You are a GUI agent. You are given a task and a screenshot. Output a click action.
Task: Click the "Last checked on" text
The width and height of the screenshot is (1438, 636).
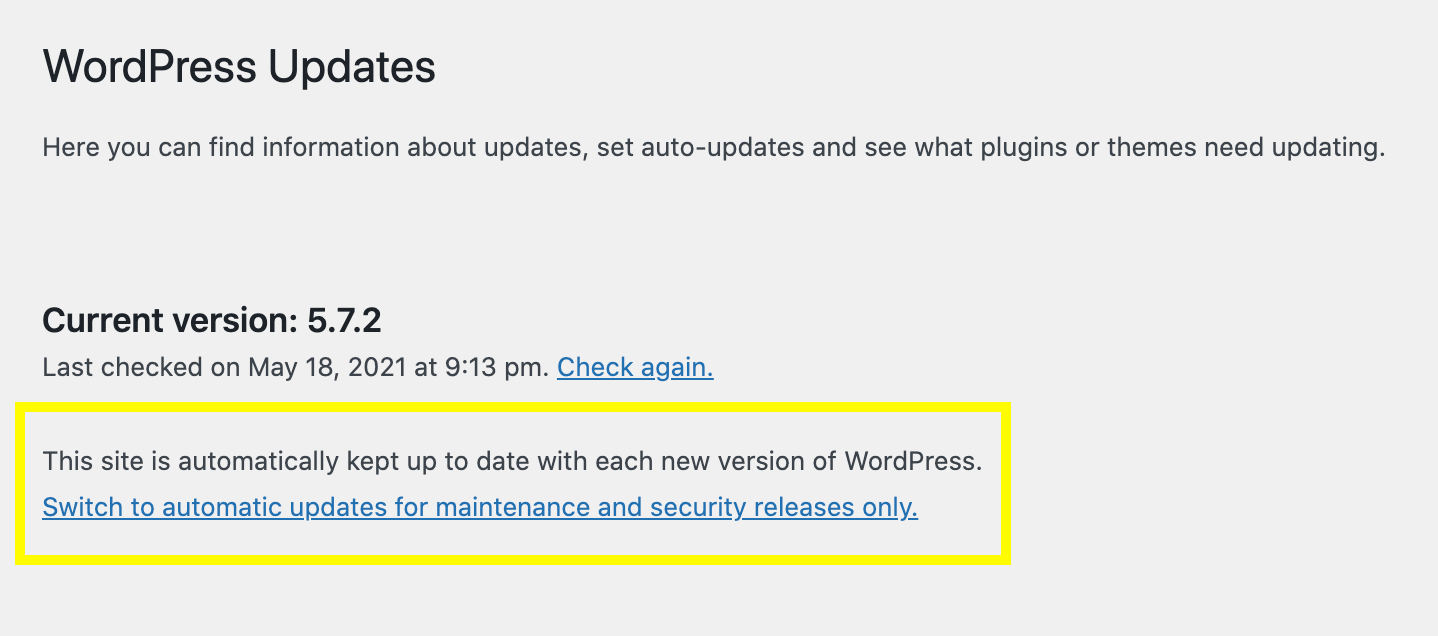point(122,368)
